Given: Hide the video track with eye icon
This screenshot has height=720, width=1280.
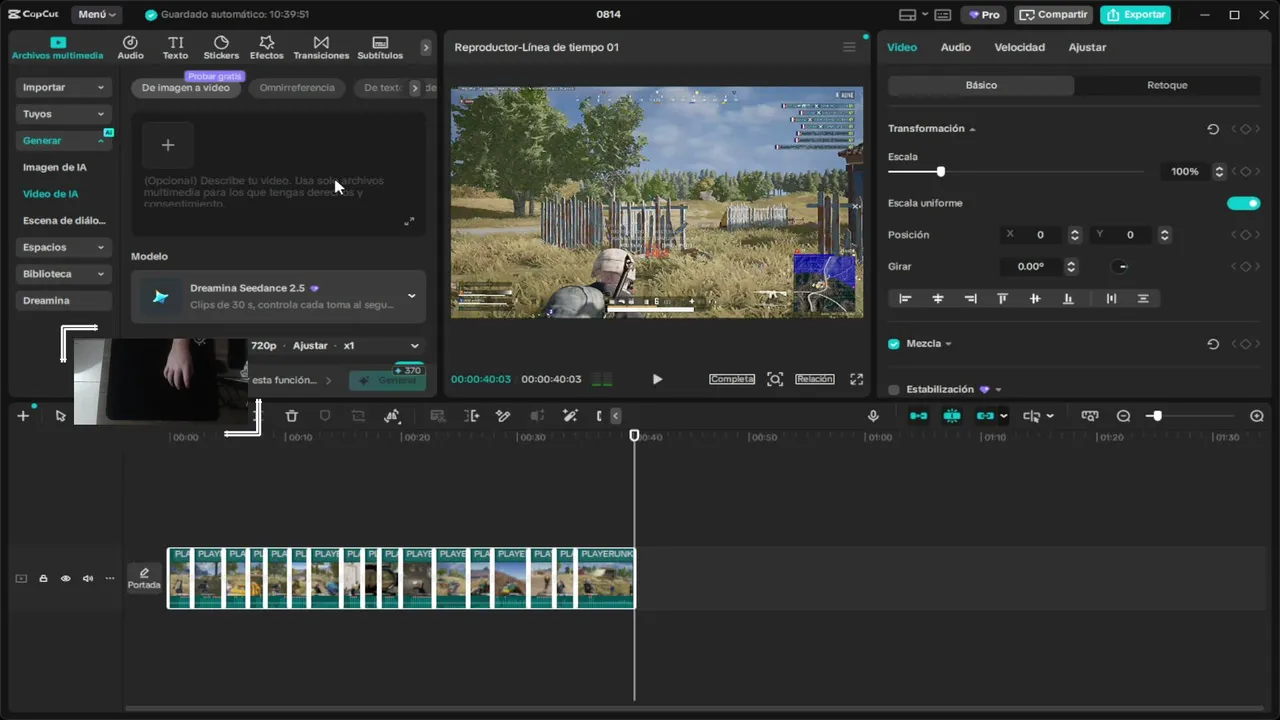Looking at the screenshot, I should 66,579.
